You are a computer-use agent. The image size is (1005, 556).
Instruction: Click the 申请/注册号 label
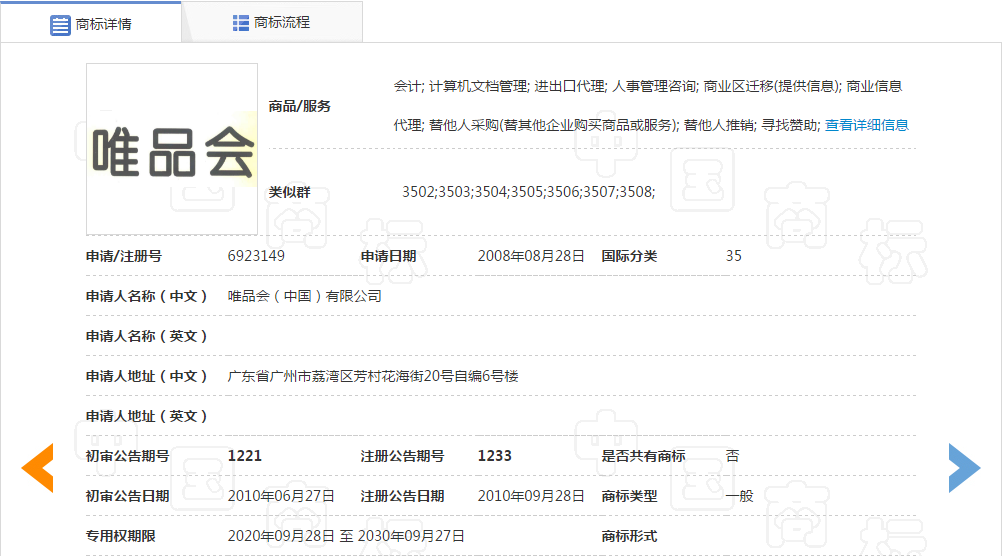click(x=124, y=256)
